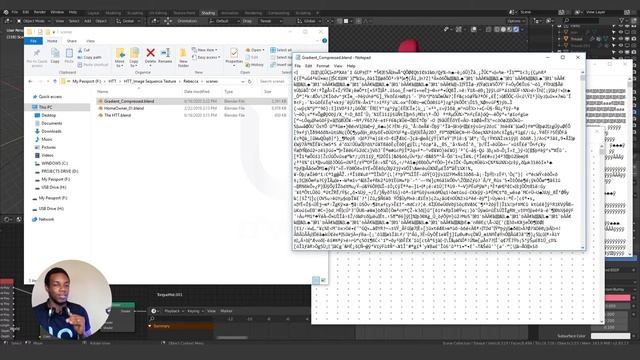The image size is (640, 360).
Task: Open Notepad View menu
Action: coord(338,66)
